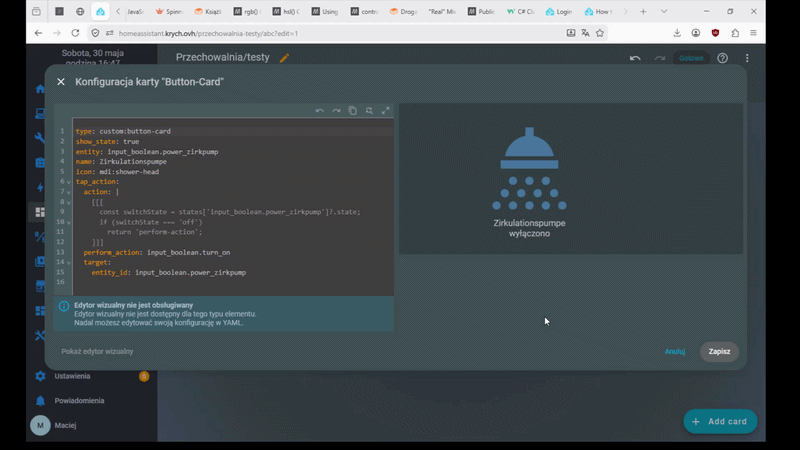This screenshot has height=450, width=800.
Task: Switch to the "Real" Mi browser tab
Action: pyautogui.click(x=442, y=11)
